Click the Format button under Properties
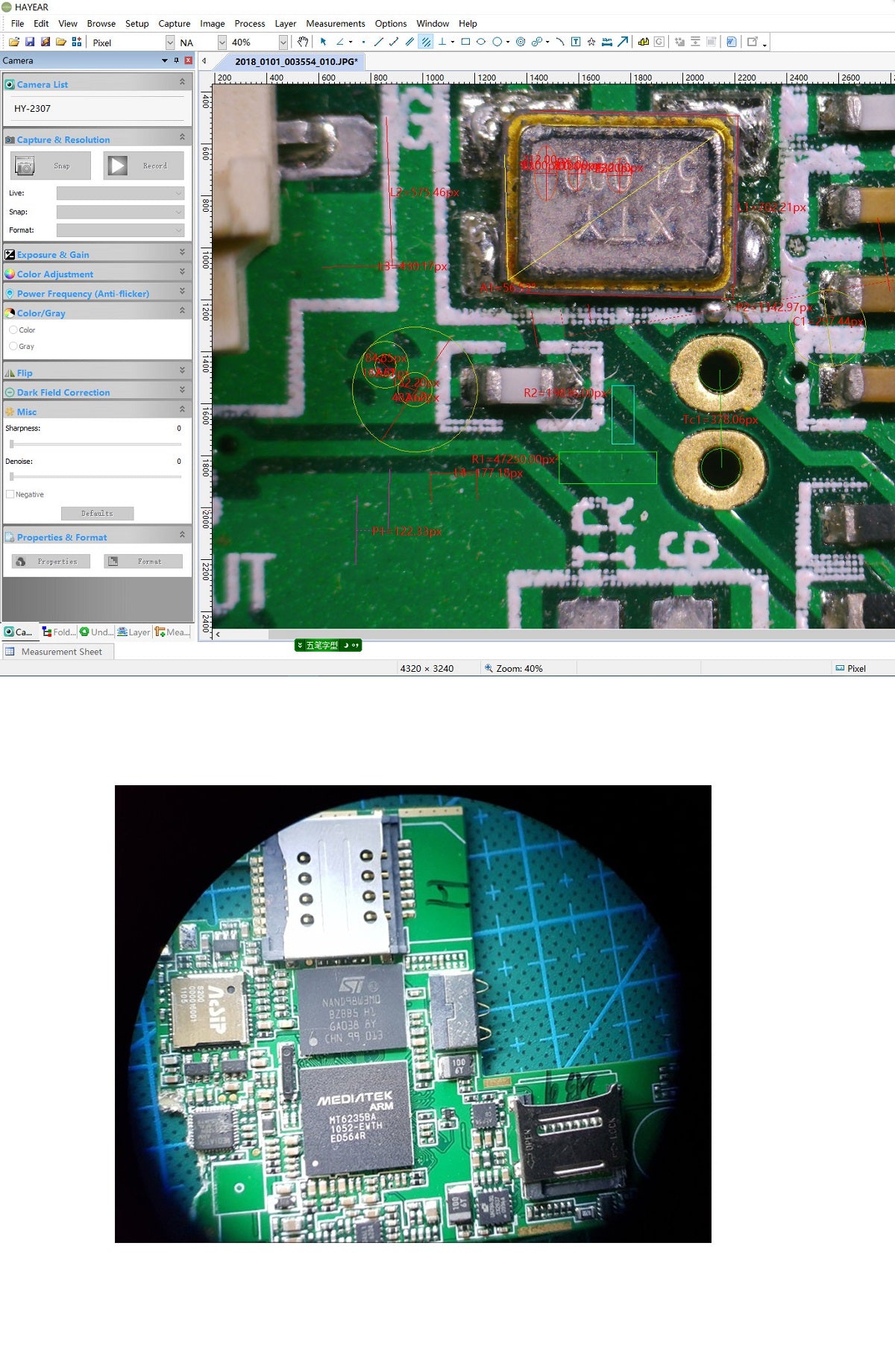Image resolution: width=895 pixels, height=1372 pixels. (x=143, y=561)
